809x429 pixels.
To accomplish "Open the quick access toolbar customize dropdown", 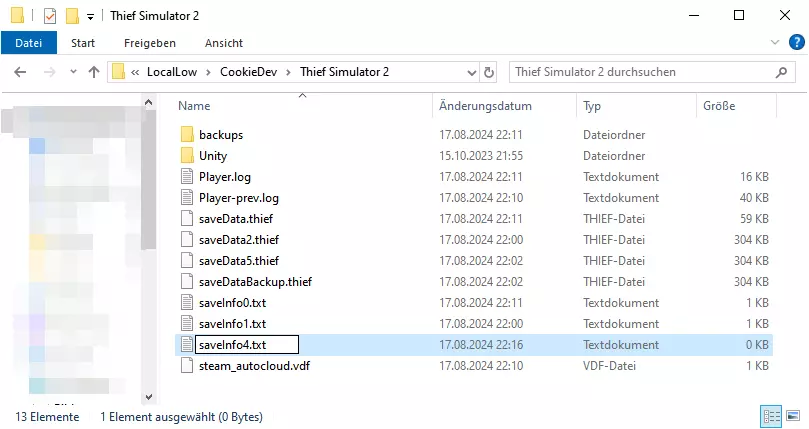I will 90,17.
